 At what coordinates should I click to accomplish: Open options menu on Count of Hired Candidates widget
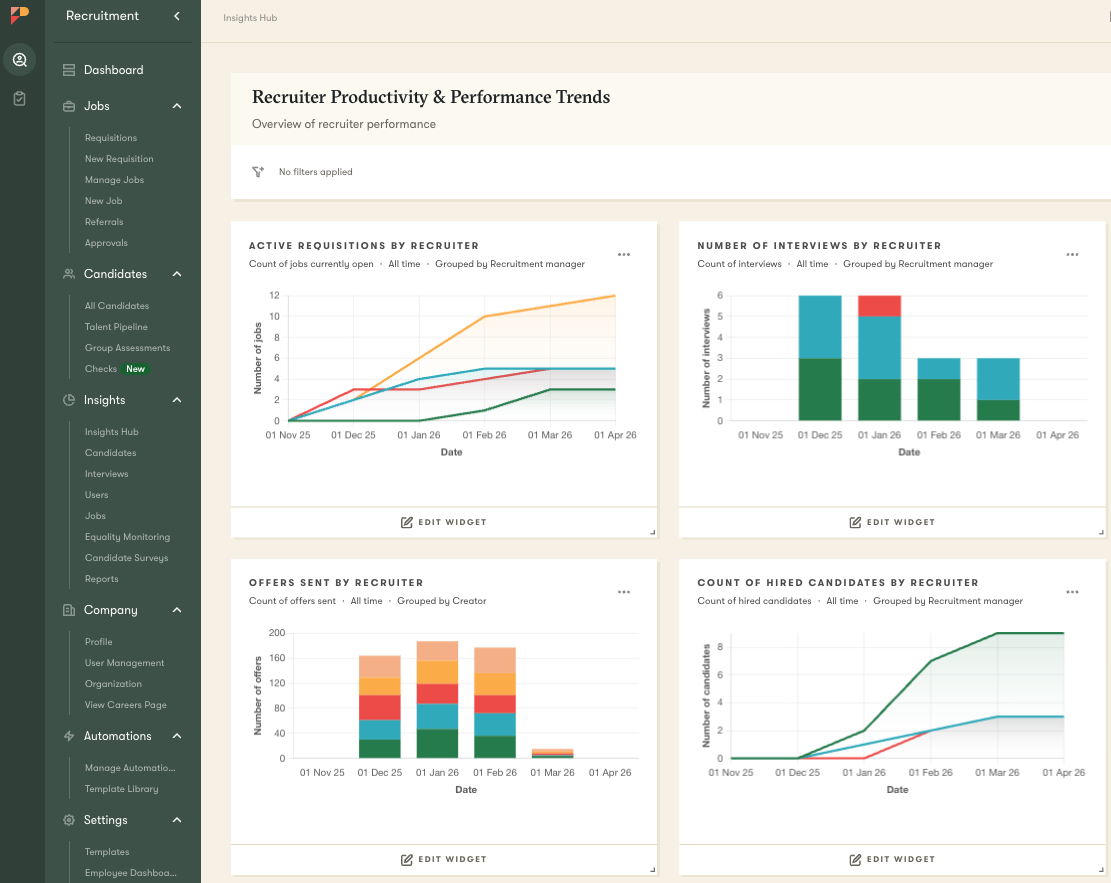[1072, 591]
